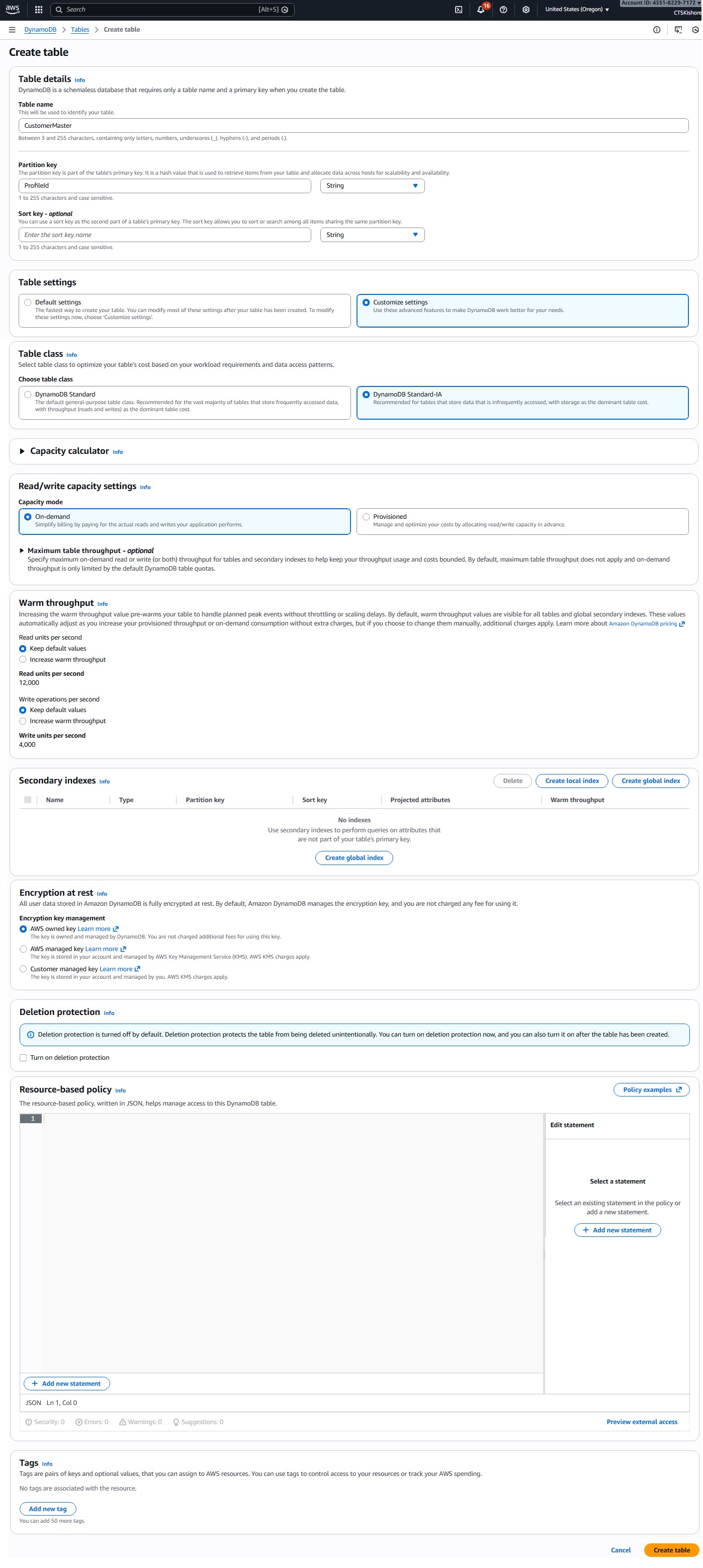Screen dimensions: 703x1568
Task: Open the notifications bell icon
Action: (480, 10)
